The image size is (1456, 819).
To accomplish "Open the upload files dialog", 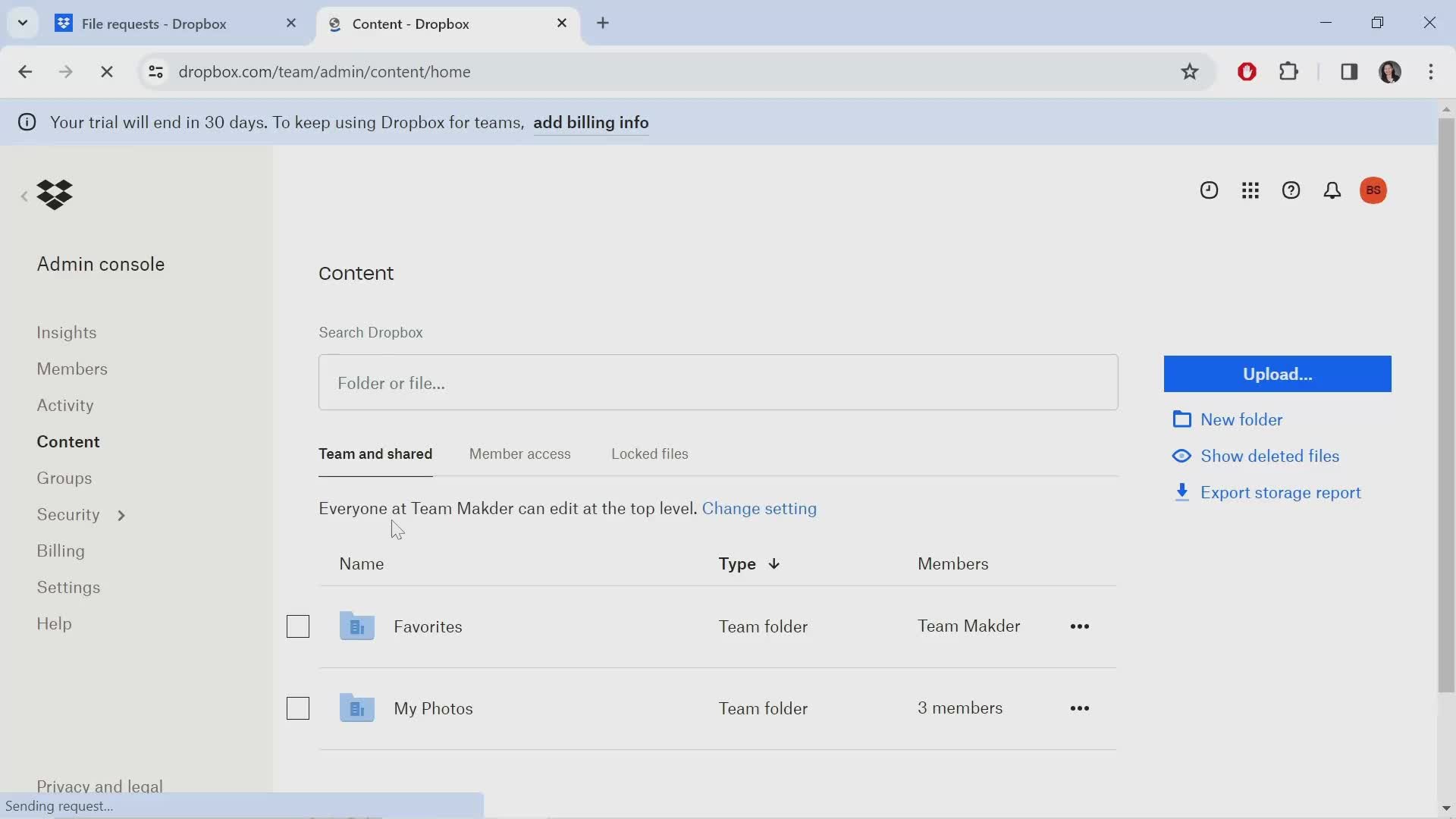I will click(1277, 373).
